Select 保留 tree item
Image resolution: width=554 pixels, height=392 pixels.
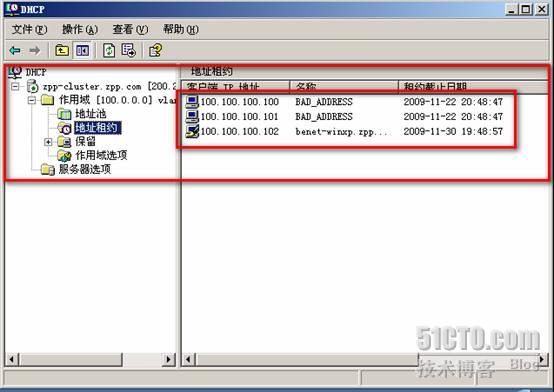85,142
